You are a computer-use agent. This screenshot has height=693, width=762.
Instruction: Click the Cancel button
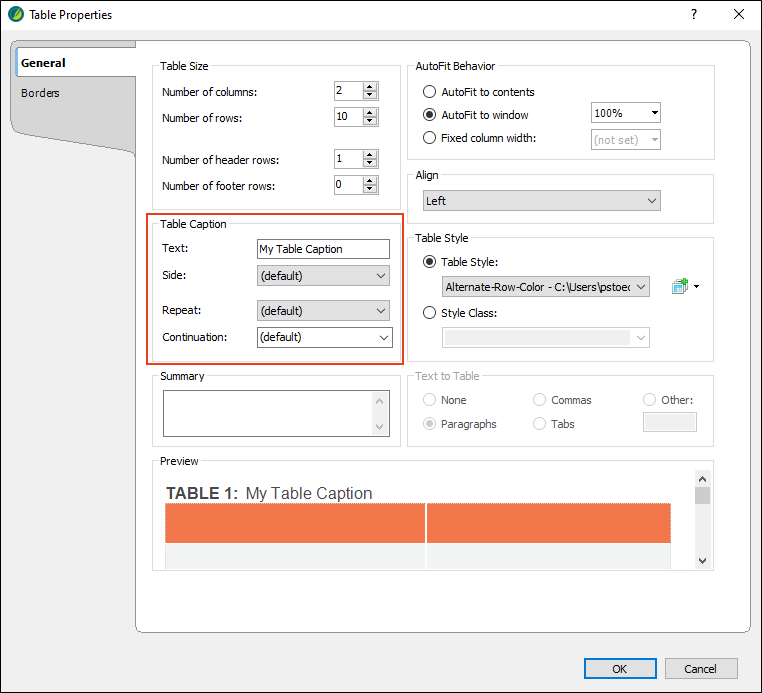point(701,669)
